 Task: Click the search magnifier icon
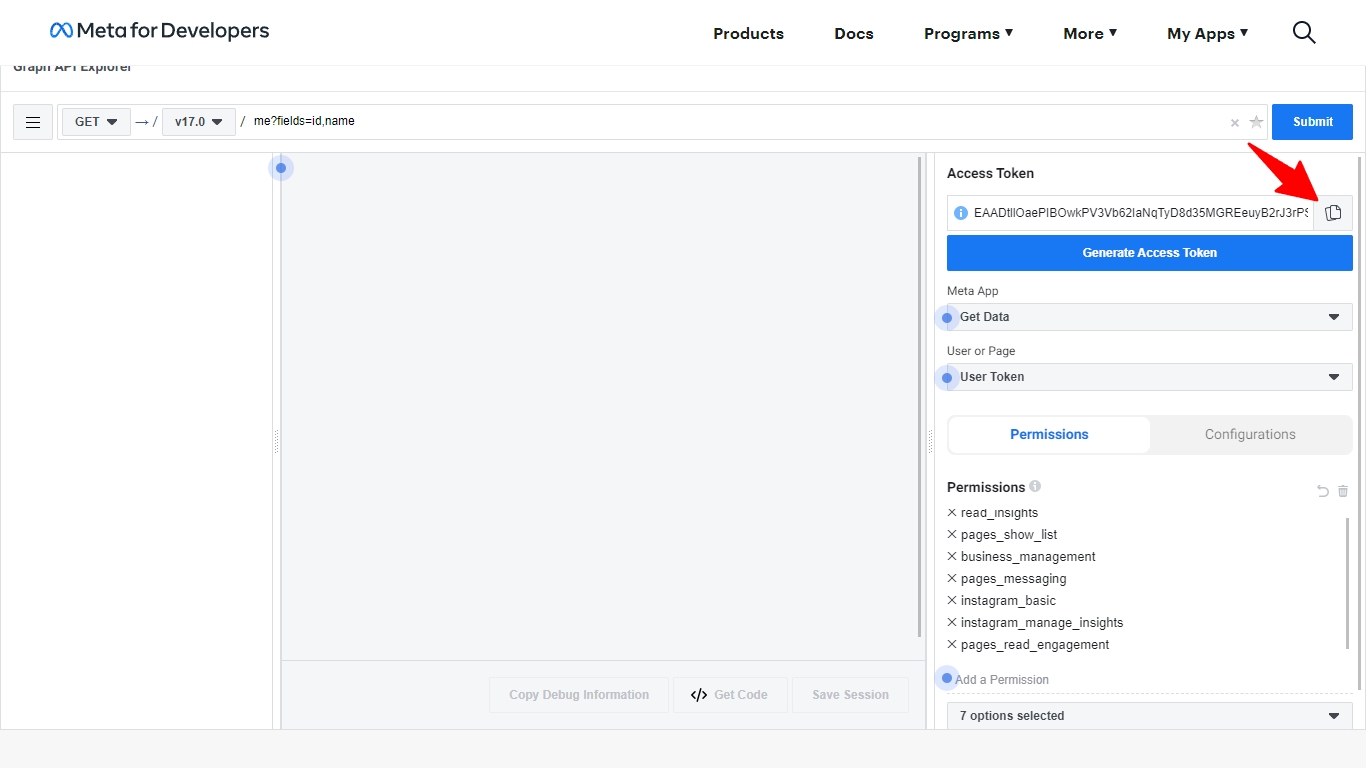pos(1304,33)
